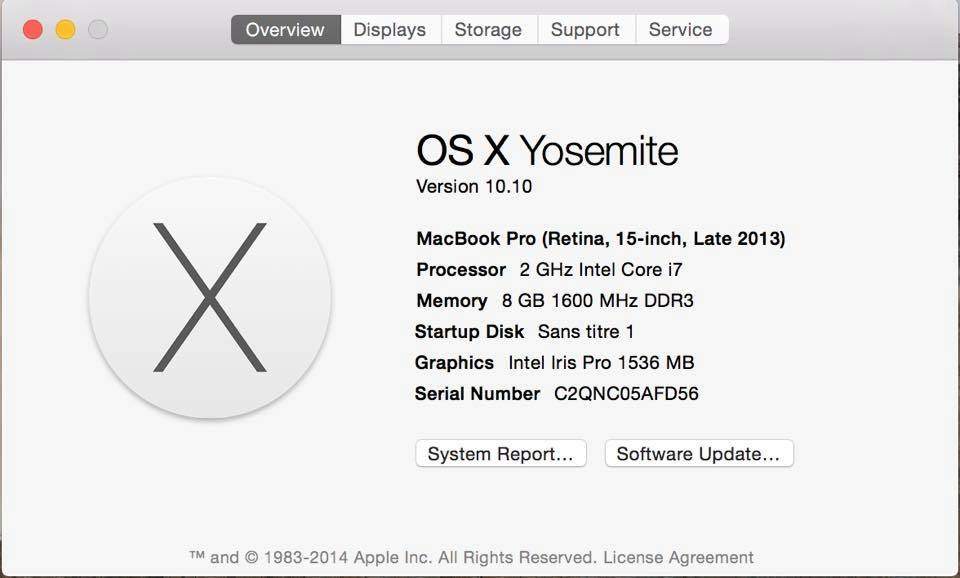Click the MacBook Pro model name line
960x578 pixels.
point(601,238)
